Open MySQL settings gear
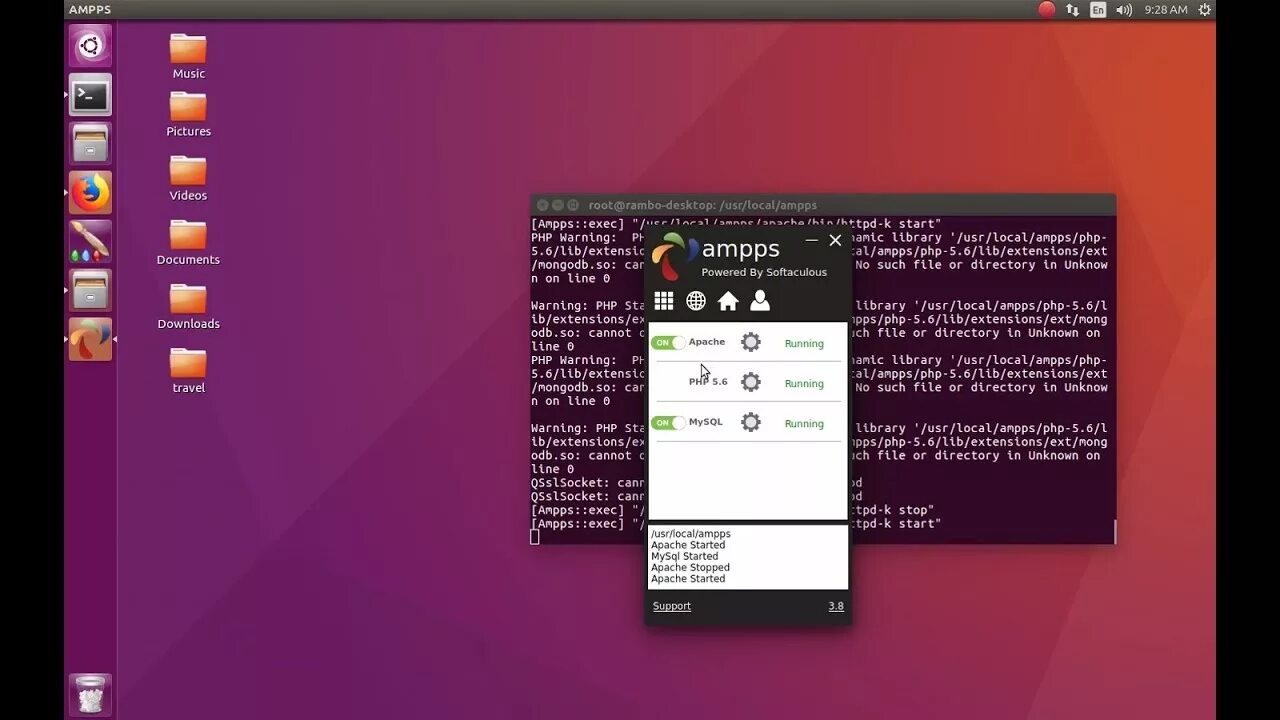The image size is (1280, 720). (751, 422)
